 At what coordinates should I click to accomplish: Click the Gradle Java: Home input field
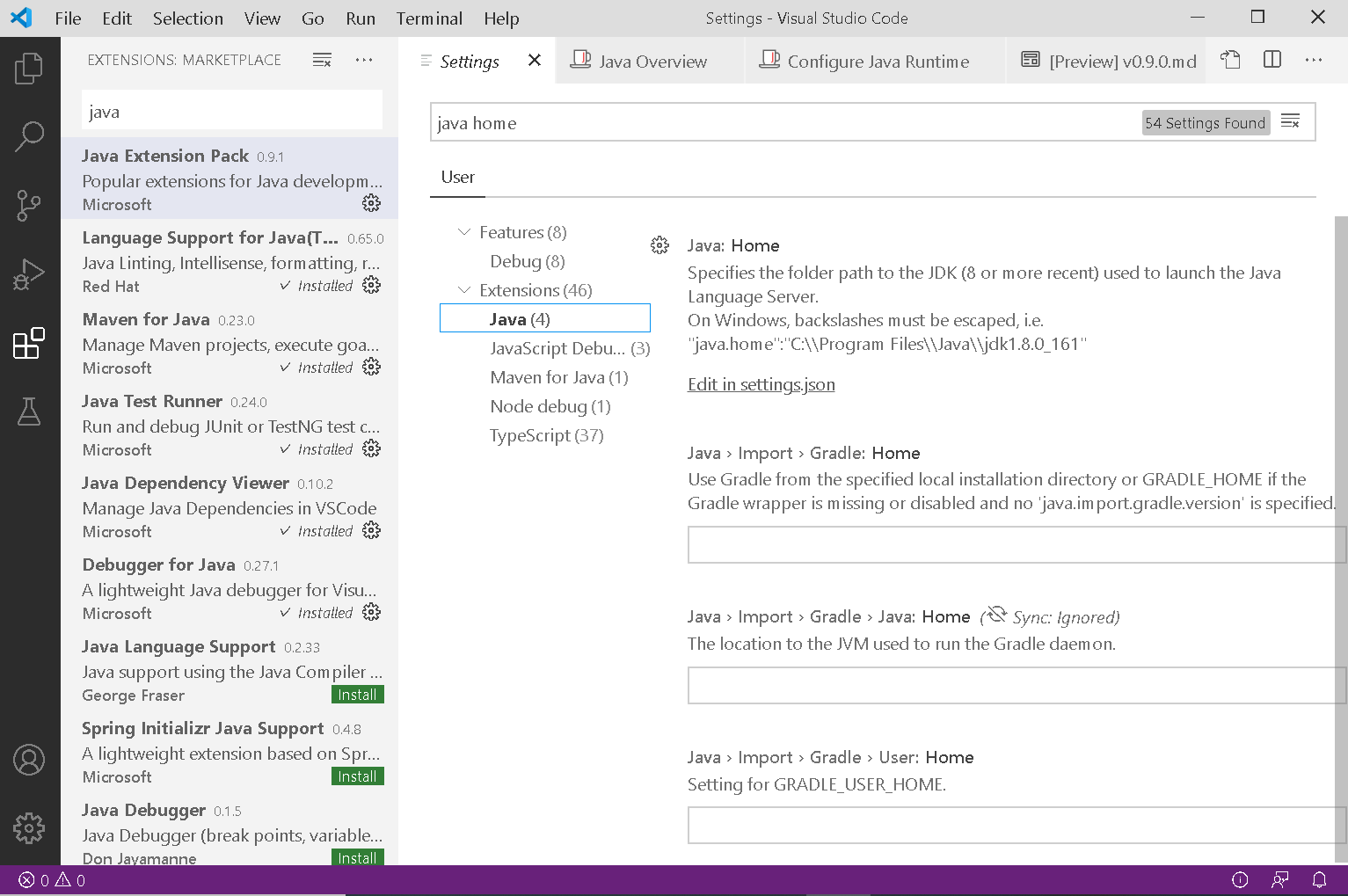pyautogui.click(x=1016, y=685)
